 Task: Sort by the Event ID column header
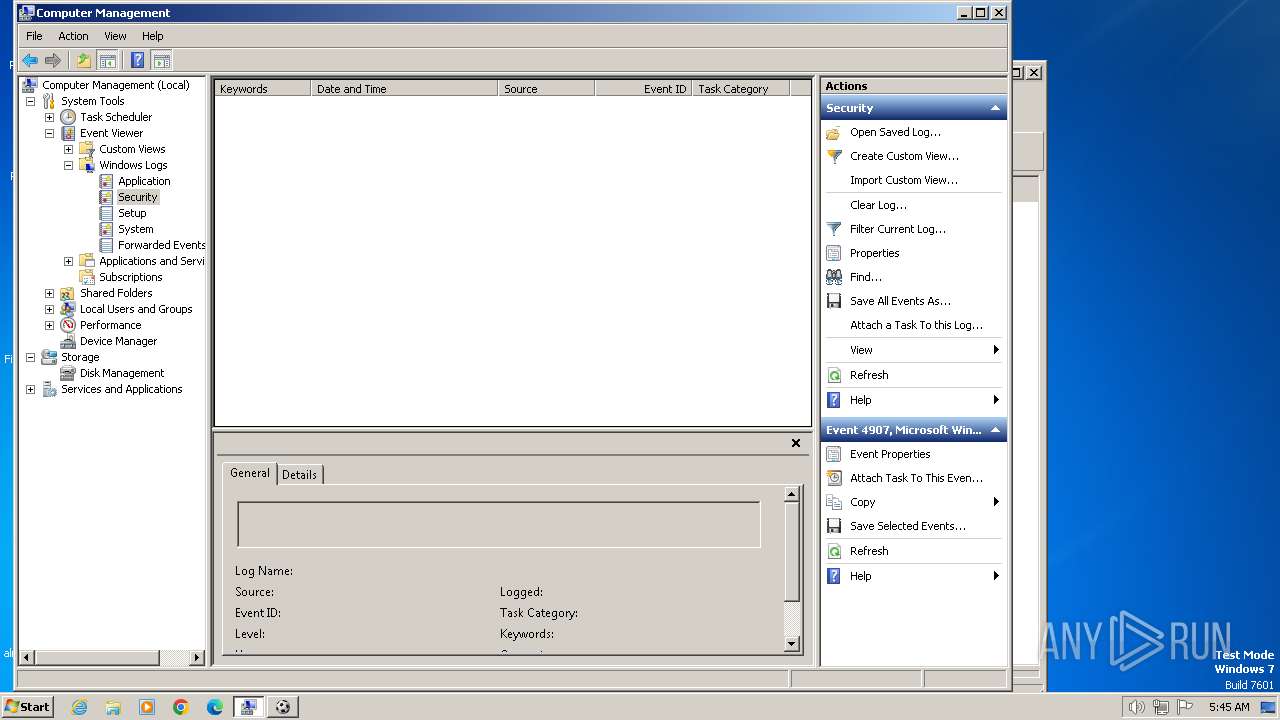(x=643, y=89)
